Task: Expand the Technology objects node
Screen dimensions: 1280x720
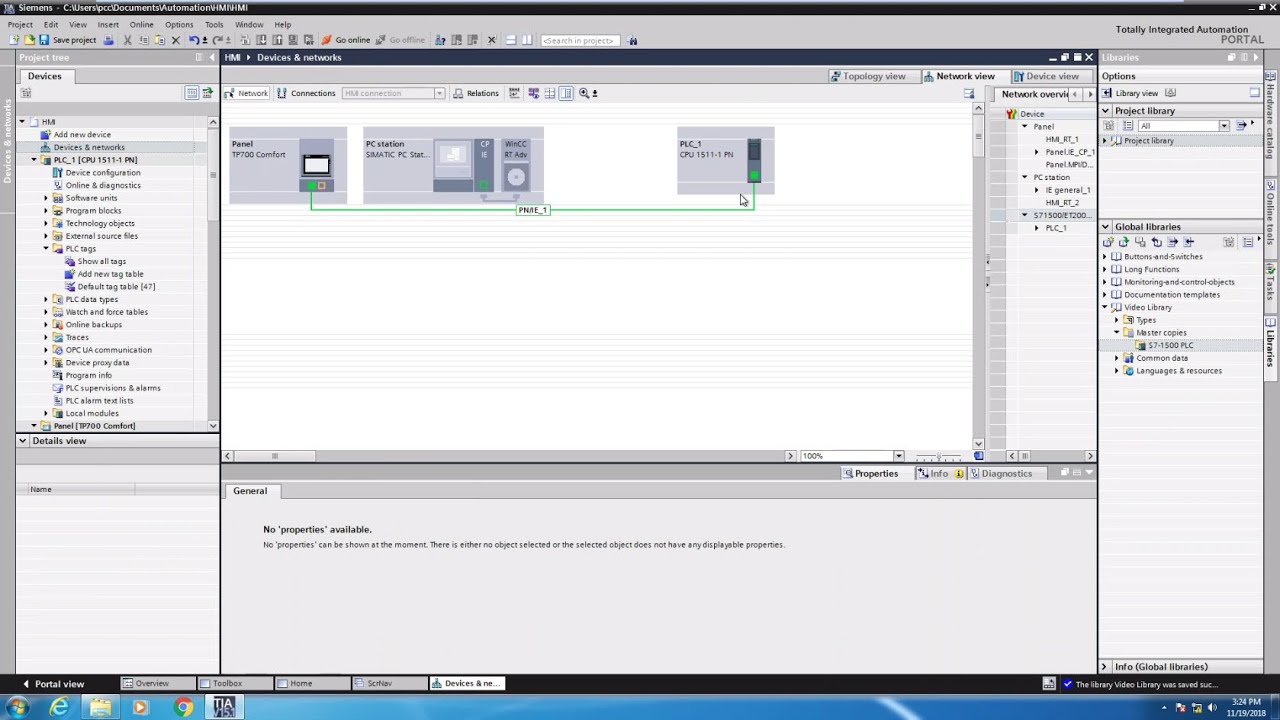Action: point(45,223)
